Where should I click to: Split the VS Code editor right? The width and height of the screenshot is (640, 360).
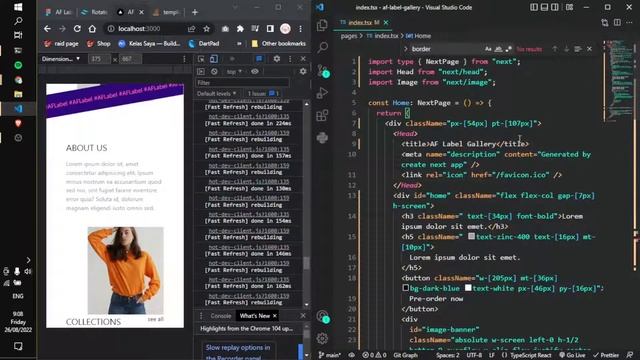617,22
